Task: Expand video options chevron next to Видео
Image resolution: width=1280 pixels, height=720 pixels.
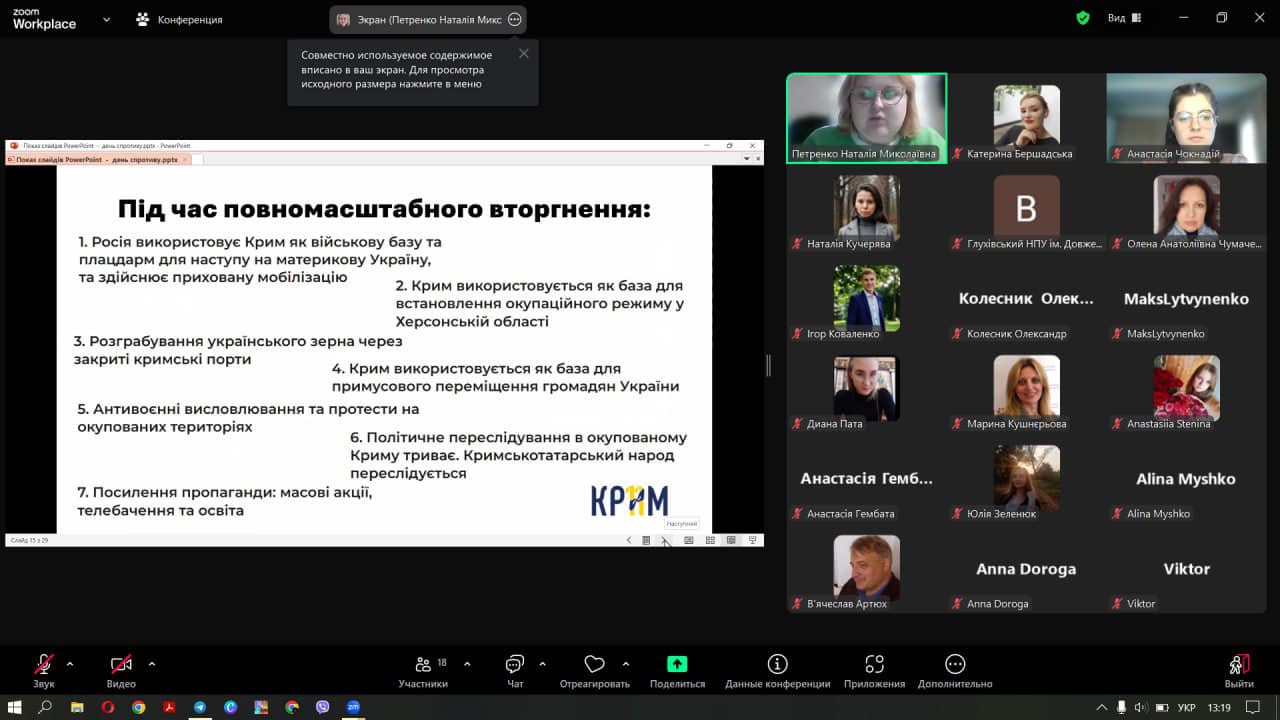Action: point(152,663)
